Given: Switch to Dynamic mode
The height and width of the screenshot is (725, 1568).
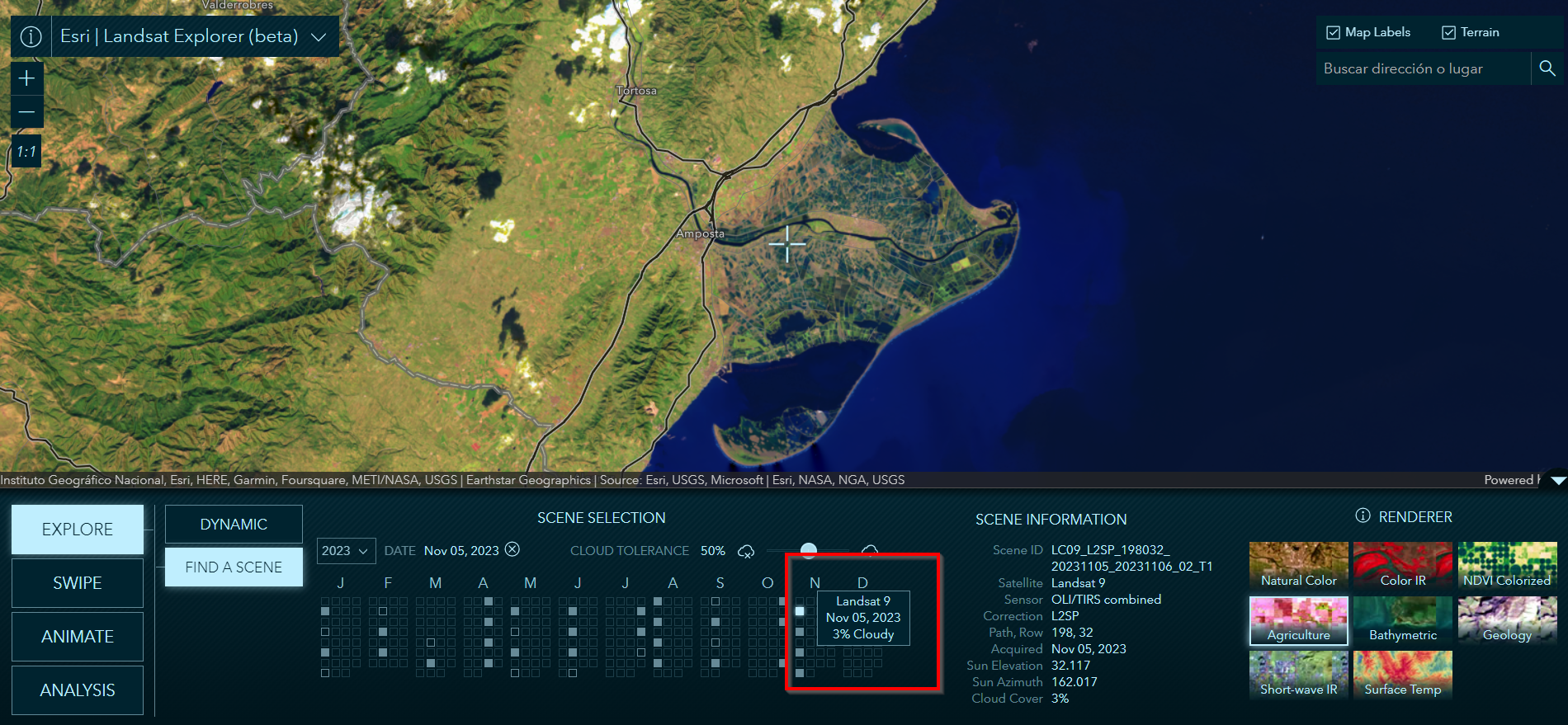Looking at the screenshot, I should tap(234, 525).
